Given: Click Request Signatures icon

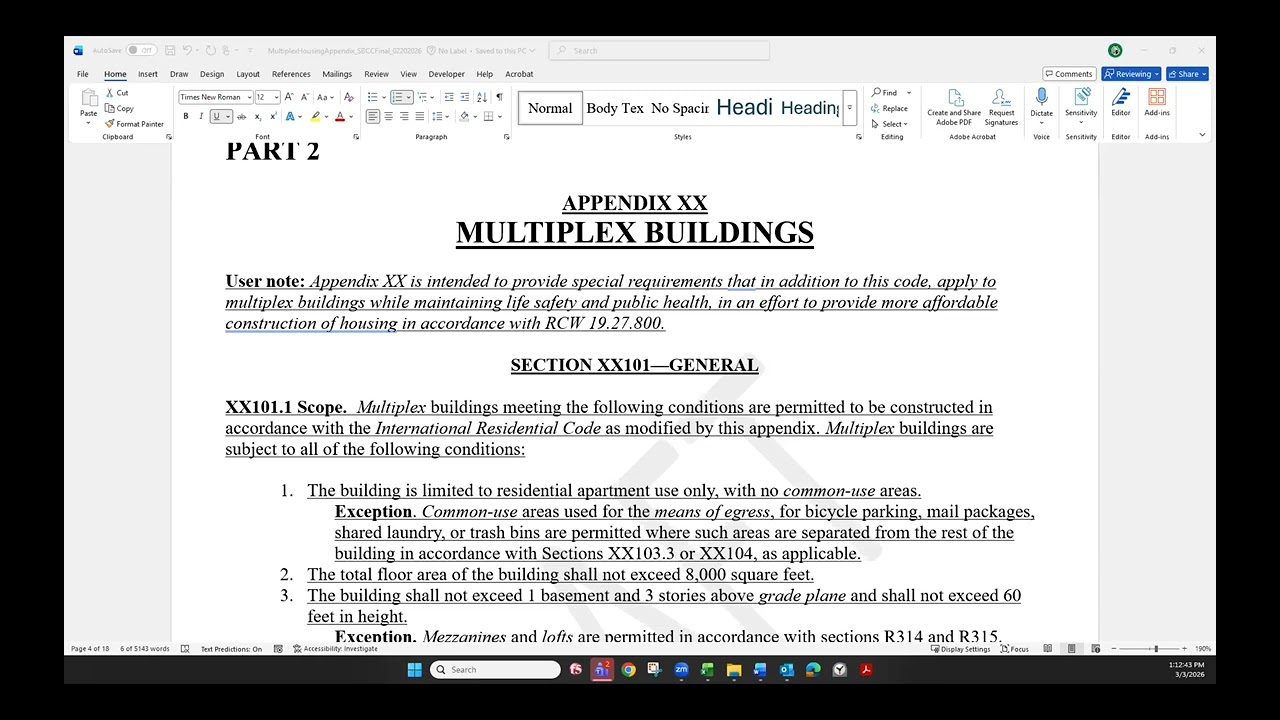Looking at the screenshot, I should pos(1001,107).
